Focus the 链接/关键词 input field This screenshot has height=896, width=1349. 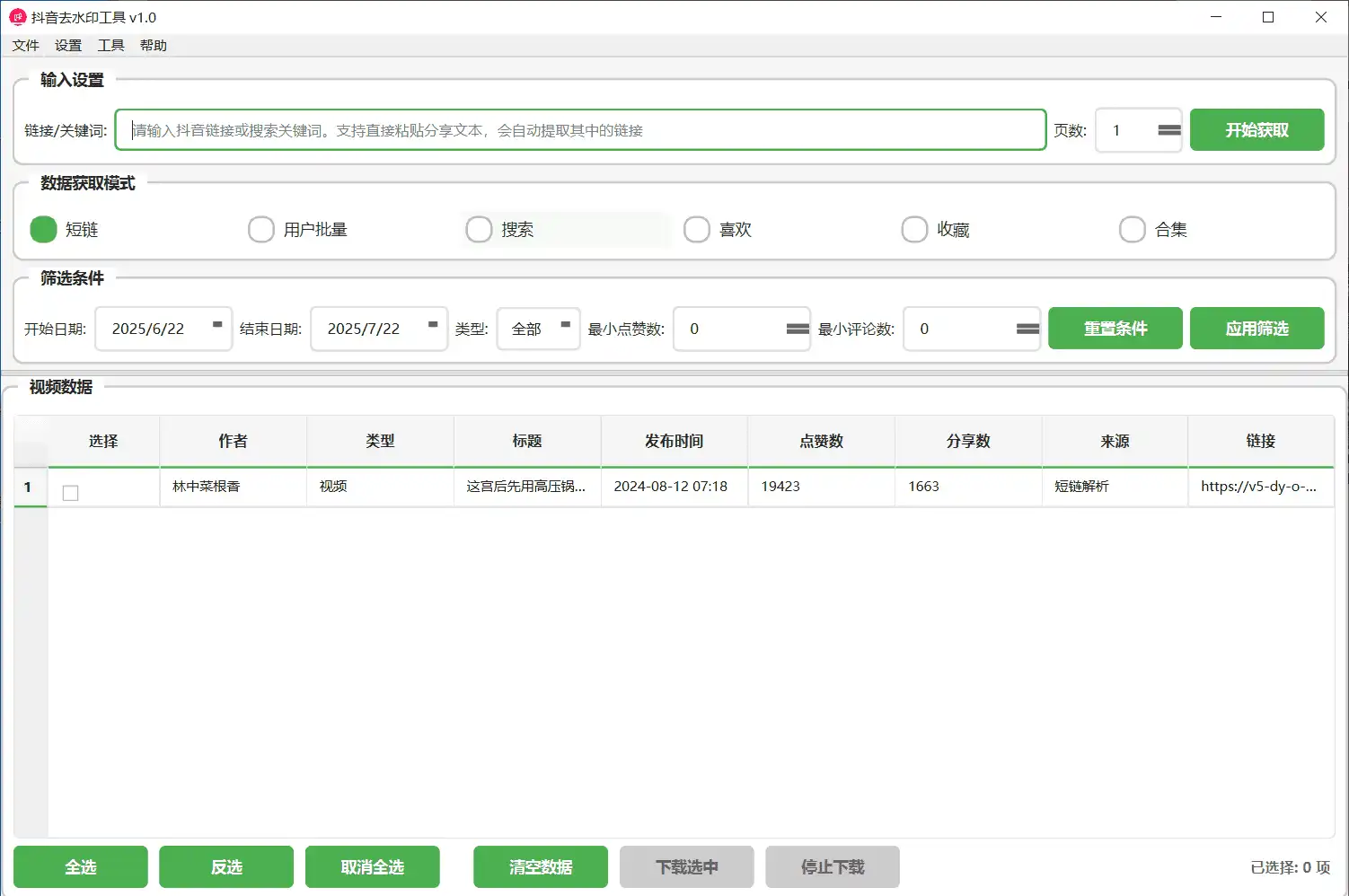[580, 130]
